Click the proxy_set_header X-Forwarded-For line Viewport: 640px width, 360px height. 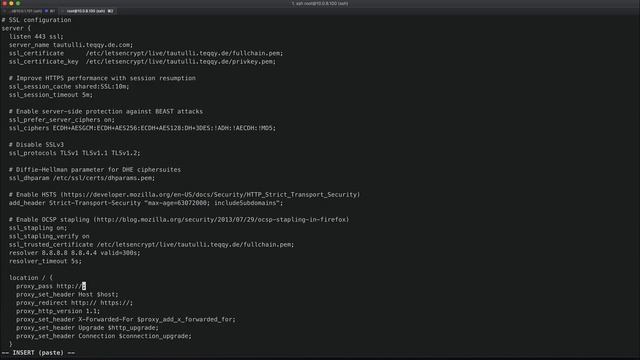pos(126,320)
